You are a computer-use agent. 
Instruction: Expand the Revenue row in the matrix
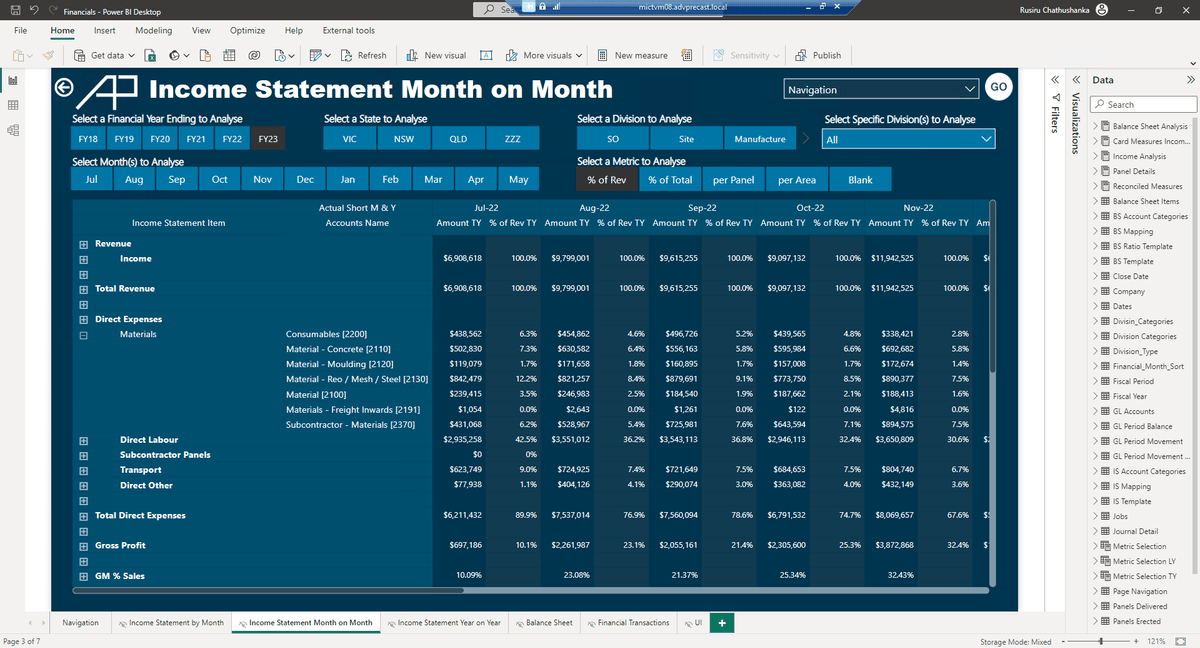82,243
